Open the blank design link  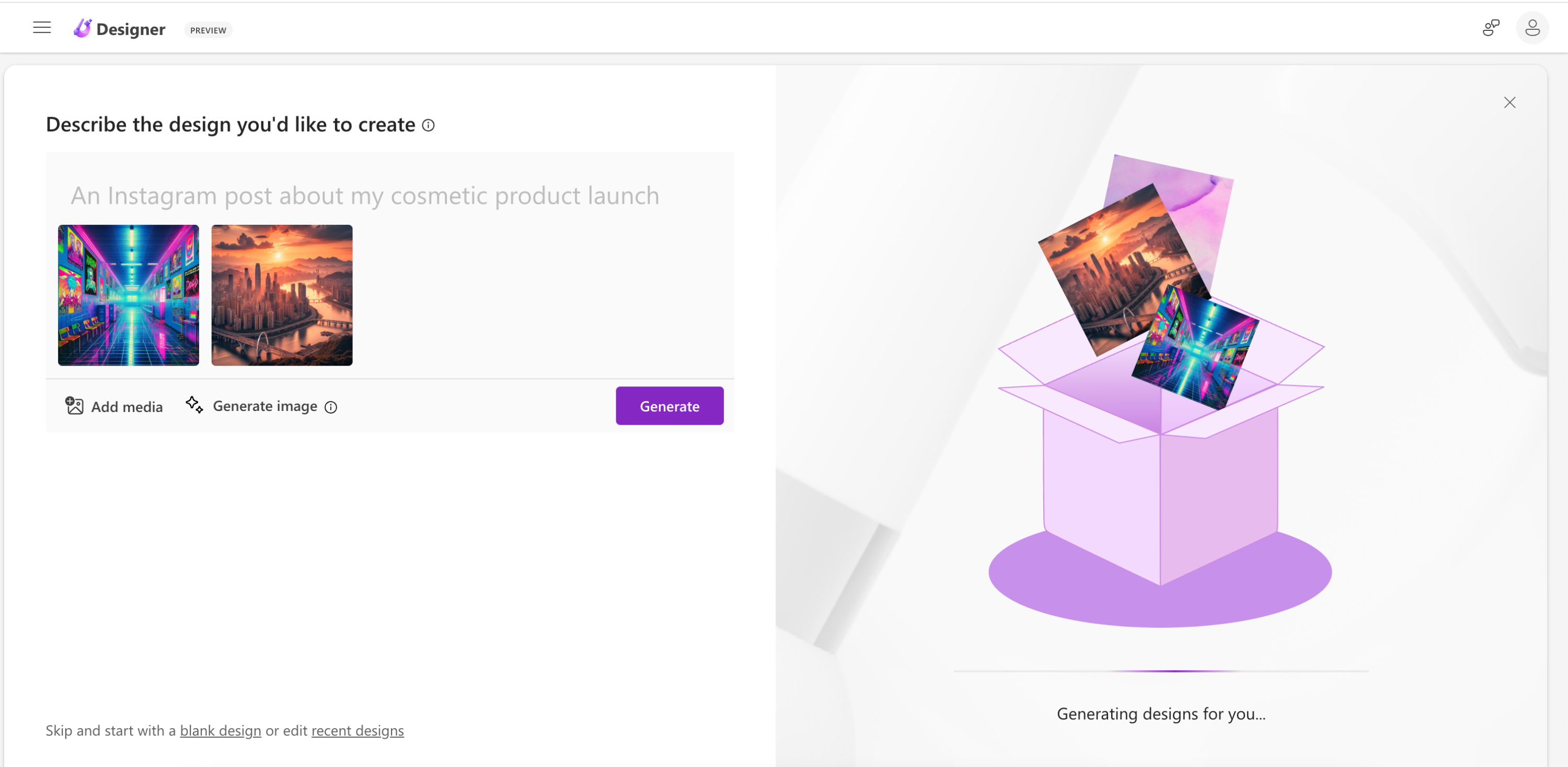[221, 730]
